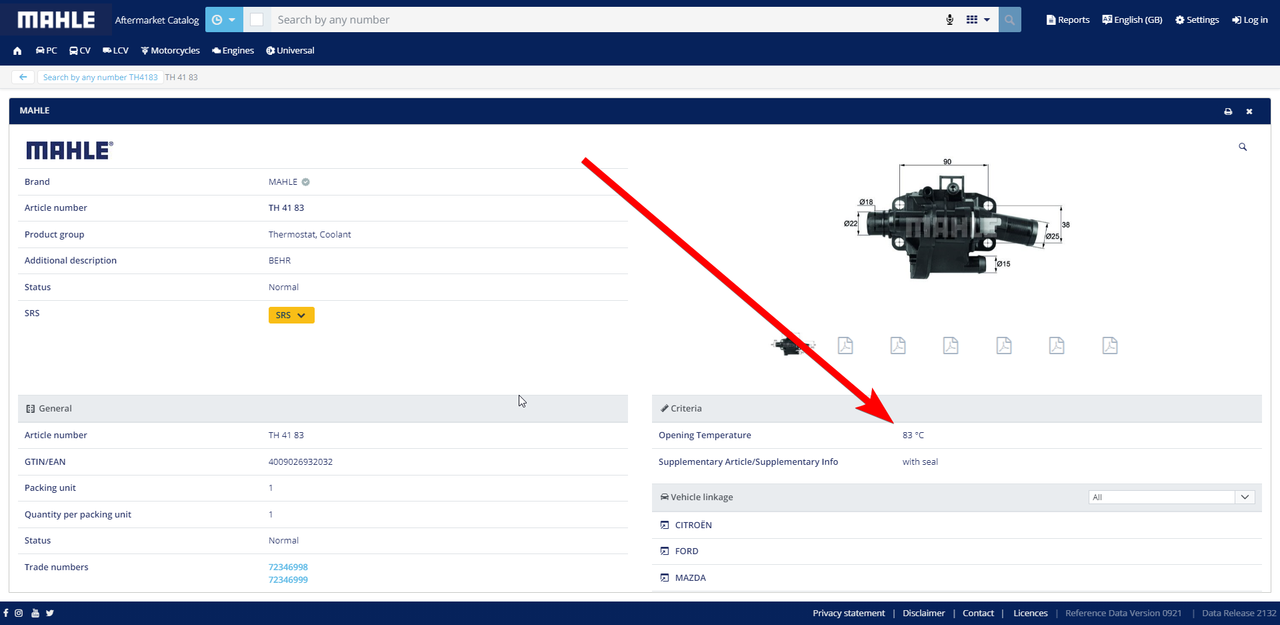Select the CV vehicle category
Screen dimensions: 1280x625
[79, 50]
